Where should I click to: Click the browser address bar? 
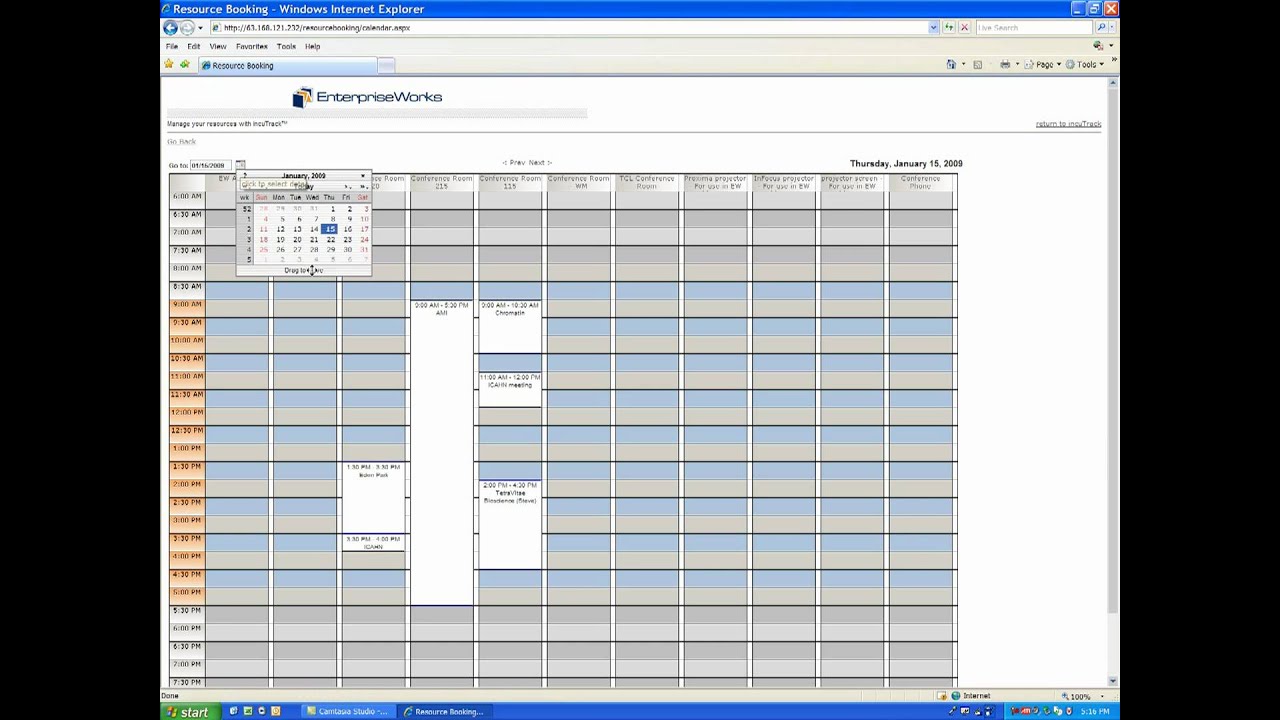point(568,28)
